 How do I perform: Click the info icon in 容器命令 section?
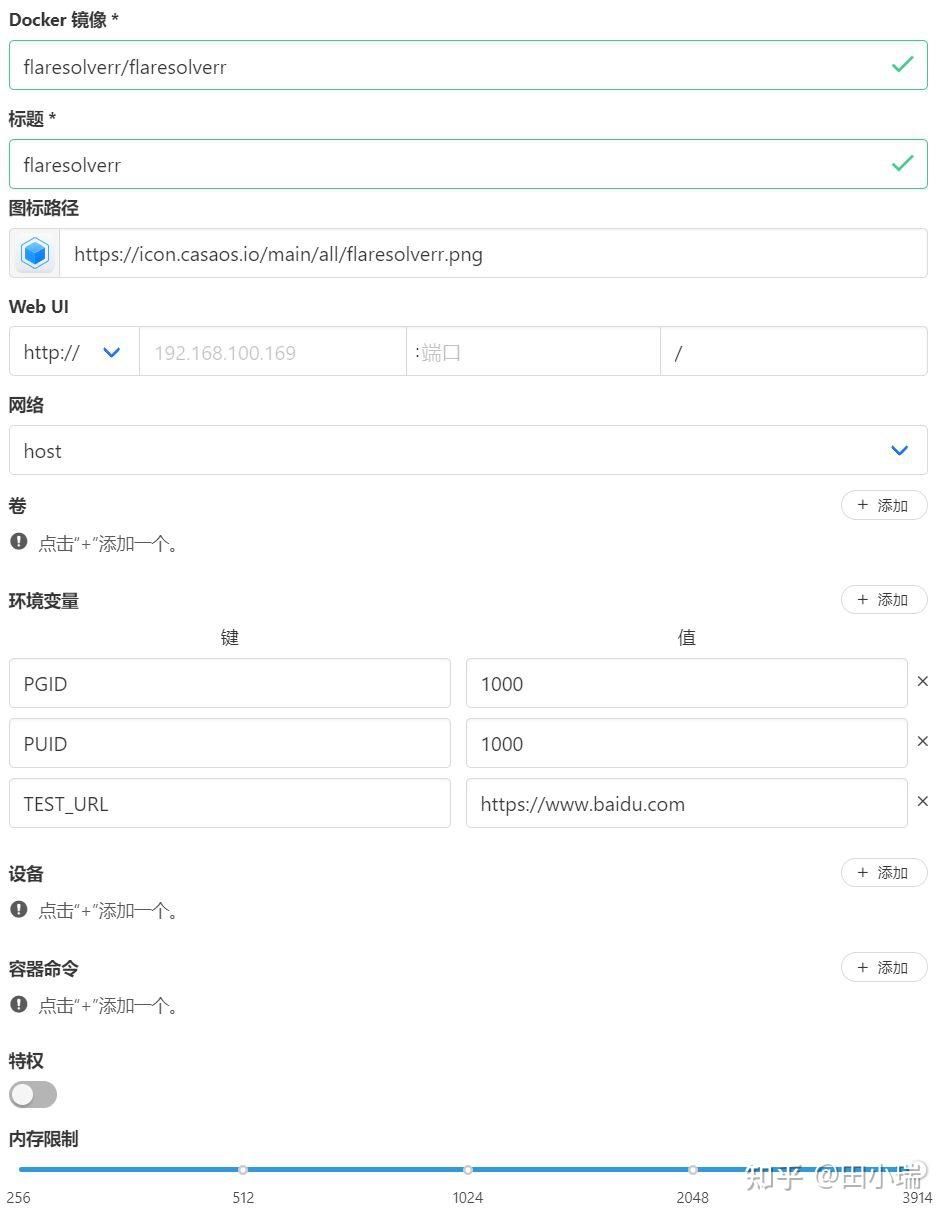click(x=18, y=1003)
